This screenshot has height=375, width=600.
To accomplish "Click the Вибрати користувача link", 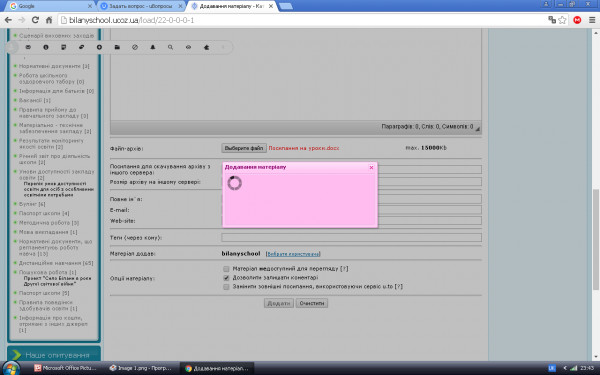I will click(293, 254).
